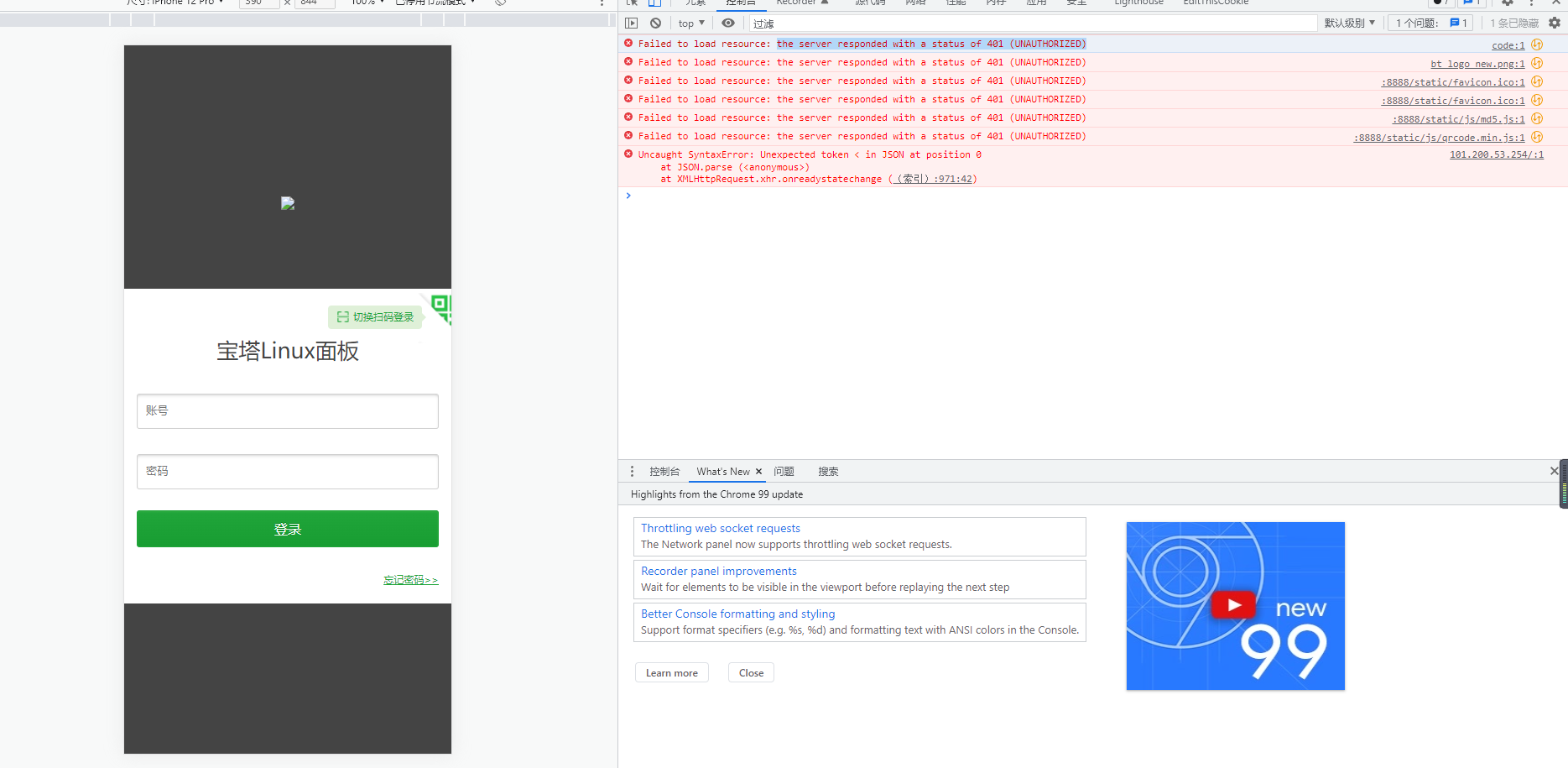
Task: Open 'Better Console formatting and styling' link
Action: (x=738, y=614)
